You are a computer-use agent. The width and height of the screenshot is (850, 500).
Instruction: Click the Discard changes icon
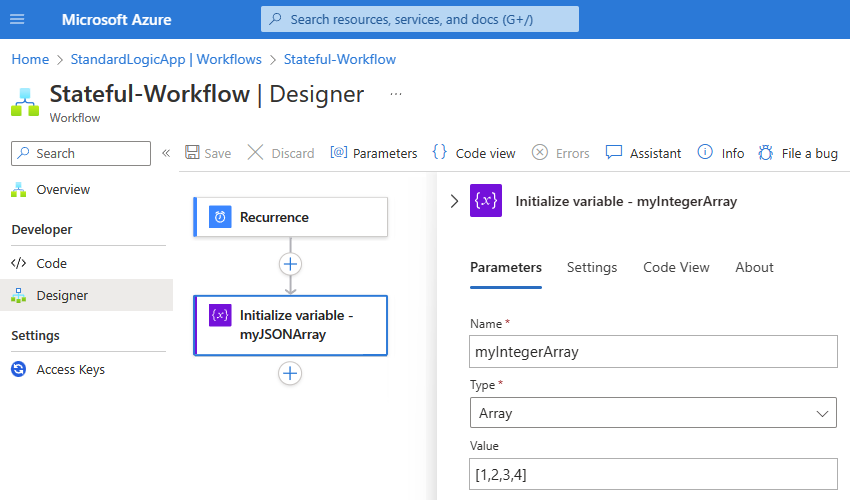click(x=256, y=153)
